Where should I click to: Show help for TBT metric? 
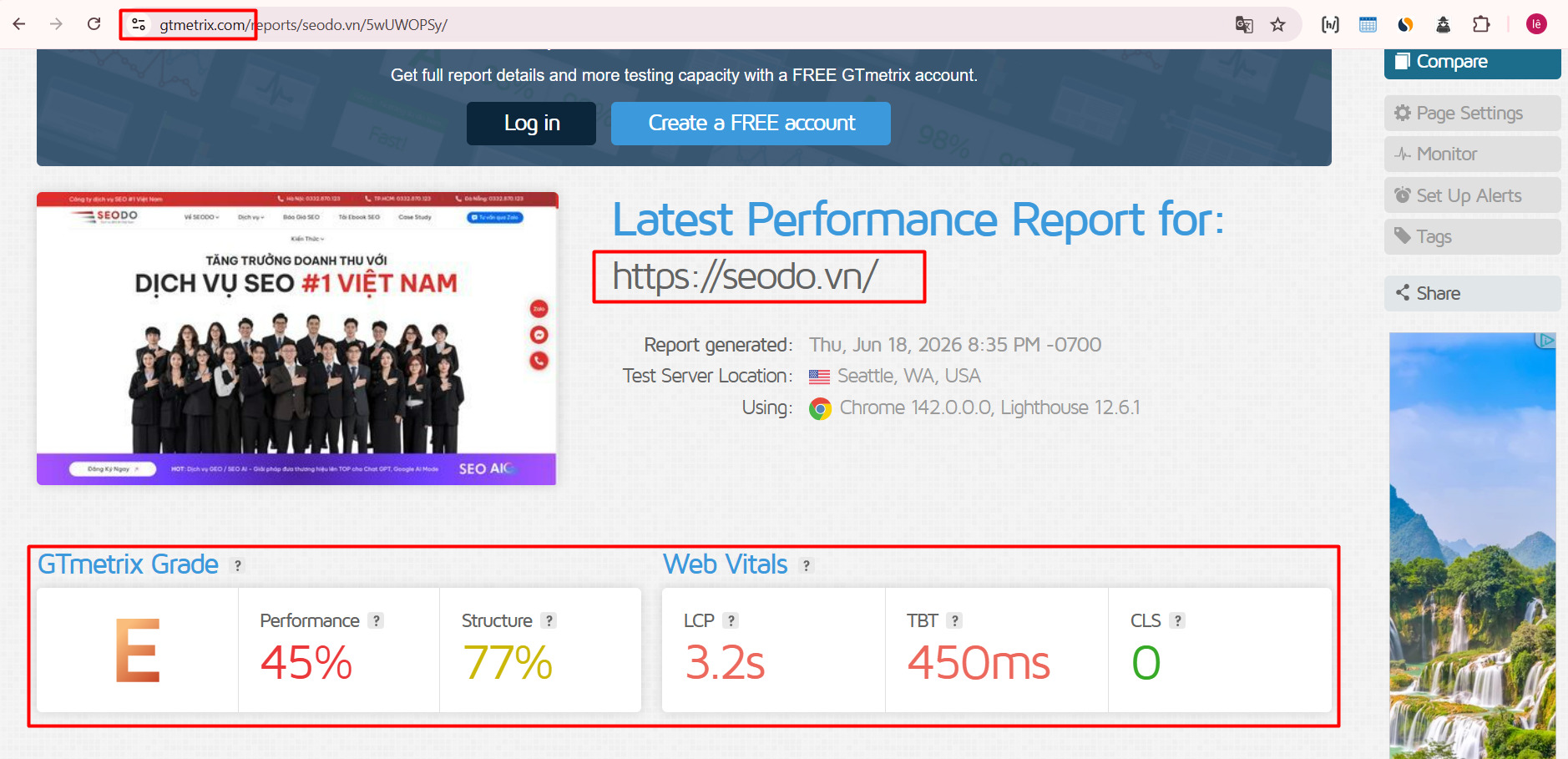tap(955, 620)
